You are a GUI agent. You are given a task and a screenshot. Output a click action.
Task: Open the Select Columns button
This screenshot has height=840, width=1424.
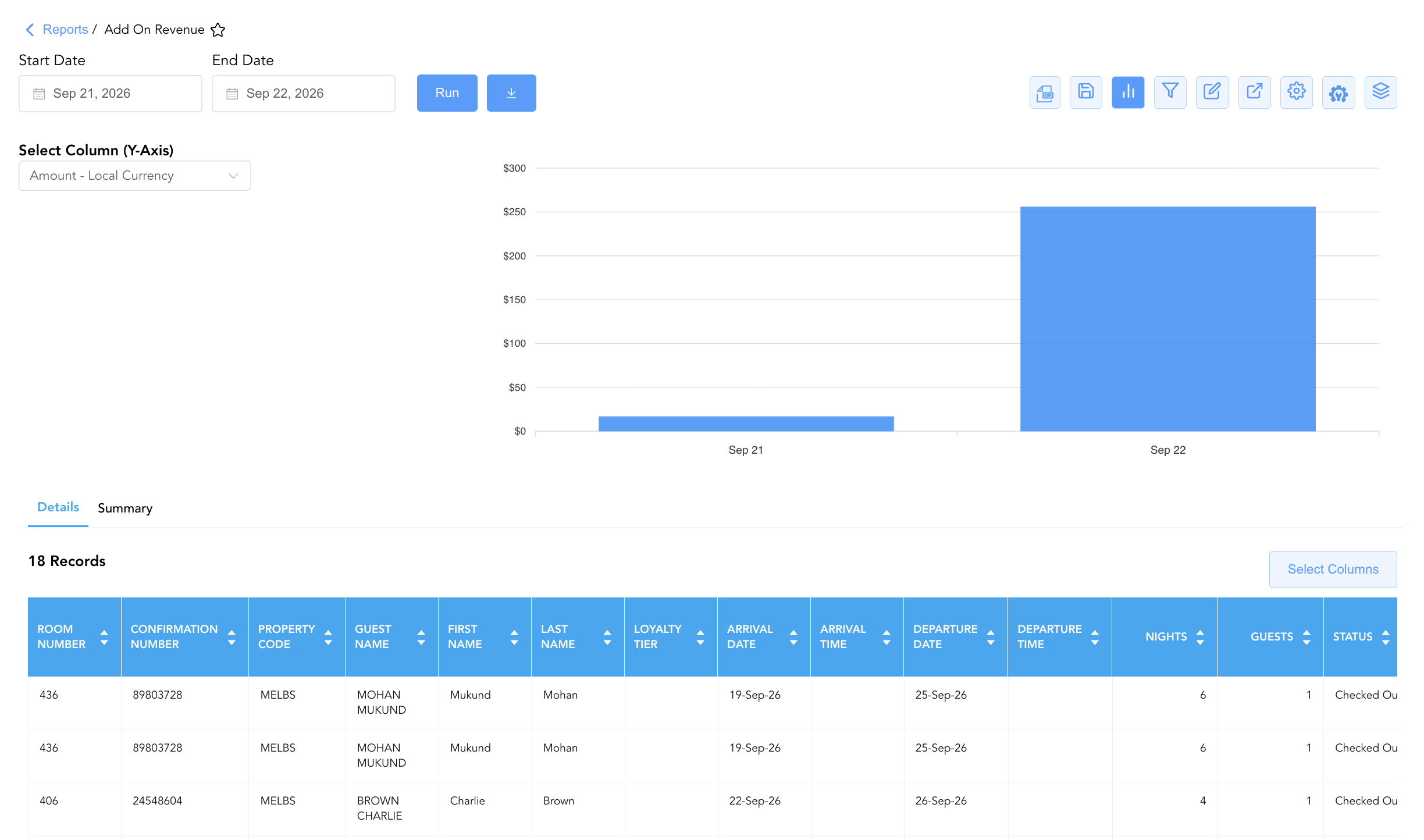tap(1333, 569)
